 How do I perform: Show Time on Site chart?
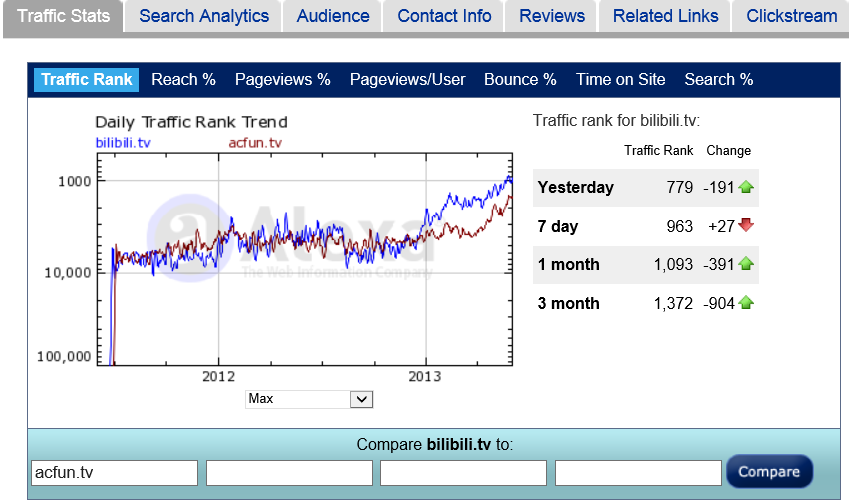click(x=620, y=80)
